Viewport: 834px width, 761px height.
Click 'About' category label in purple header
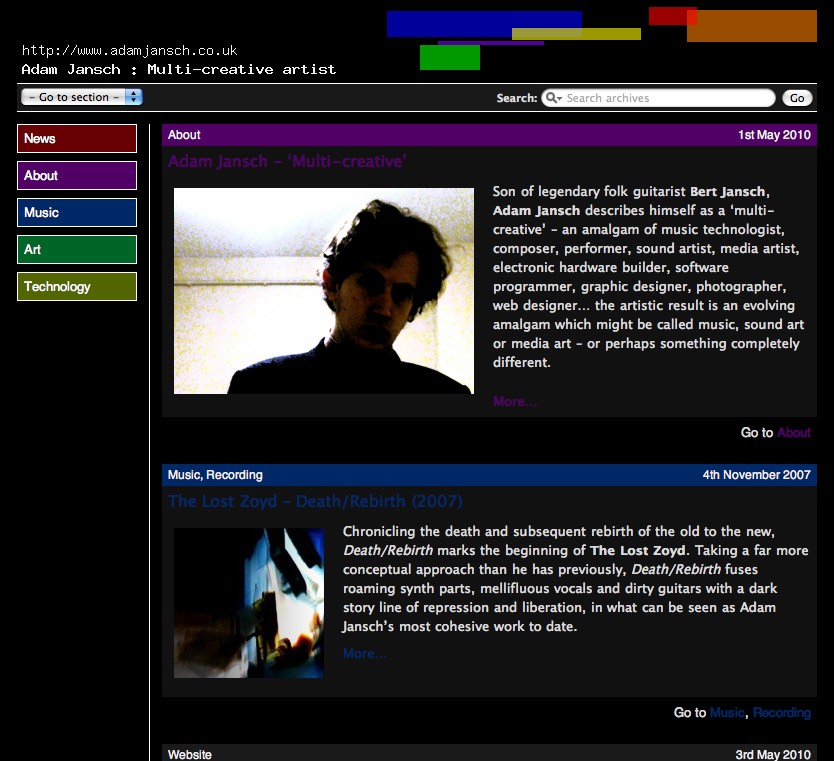[184, 135]
